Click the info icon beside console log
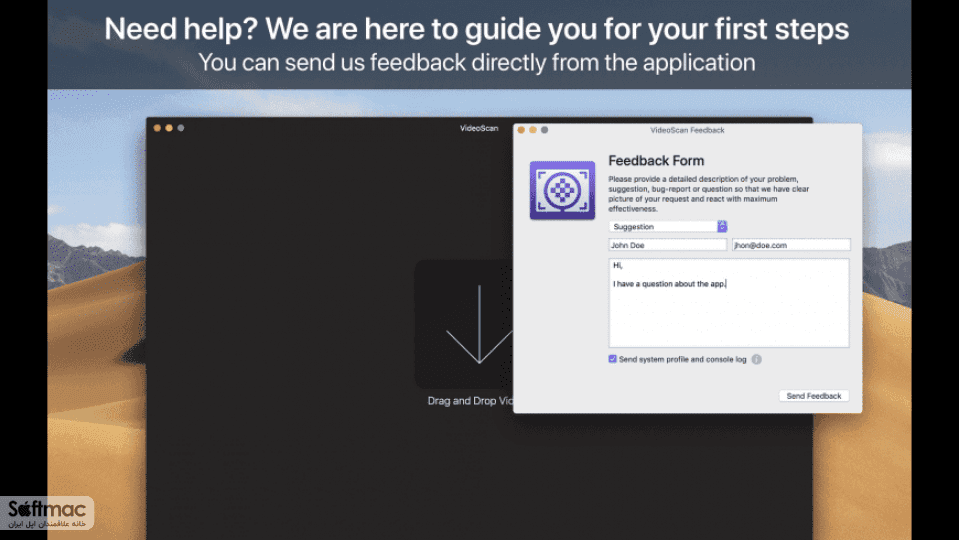The image size is (959, 540). 757,360
